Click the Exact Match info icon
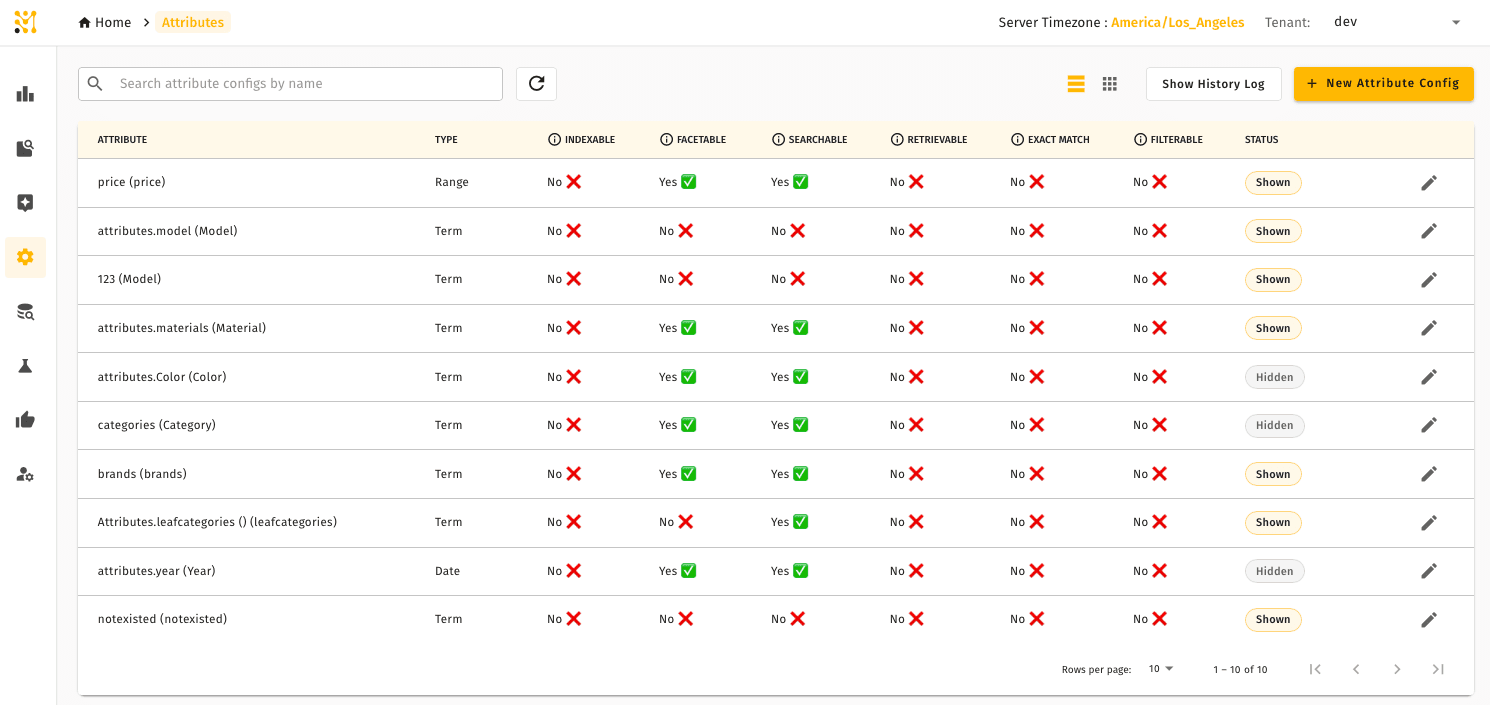Viewport: 1490px width, 705px height. click(1017, 140)
